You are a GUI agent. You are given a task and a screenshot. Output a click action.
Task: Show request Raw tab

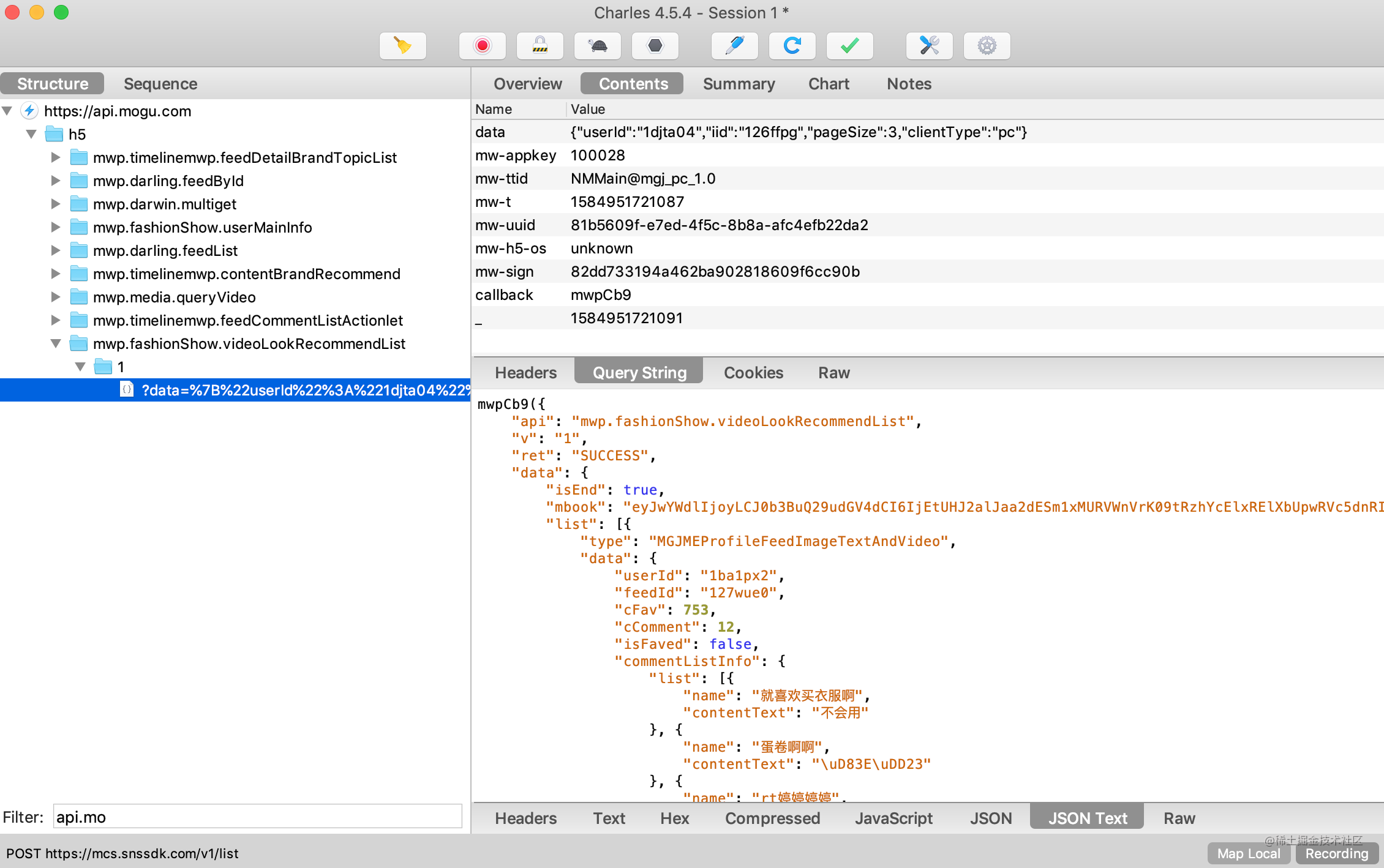pyautogui.click(x=833, y=372)
